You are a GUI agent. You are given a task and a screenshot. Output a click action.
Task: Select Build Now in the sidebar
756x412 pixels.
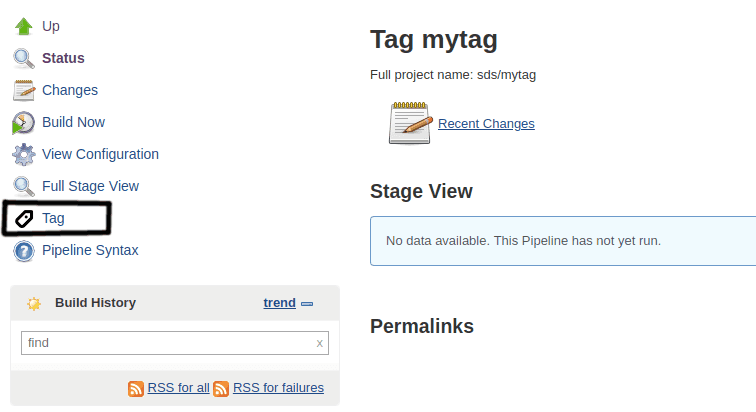click(73, 122)
